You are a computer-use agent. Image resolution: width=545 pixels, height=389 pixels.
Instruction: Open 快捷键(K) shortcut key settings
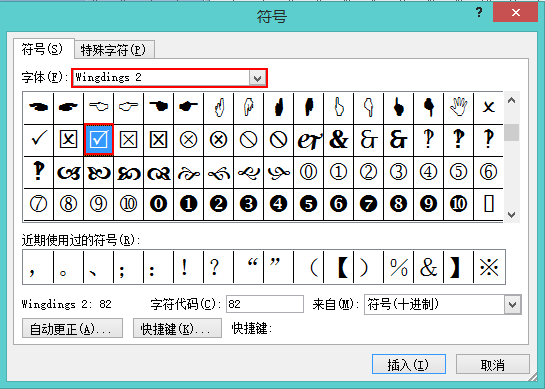[177, 328]
